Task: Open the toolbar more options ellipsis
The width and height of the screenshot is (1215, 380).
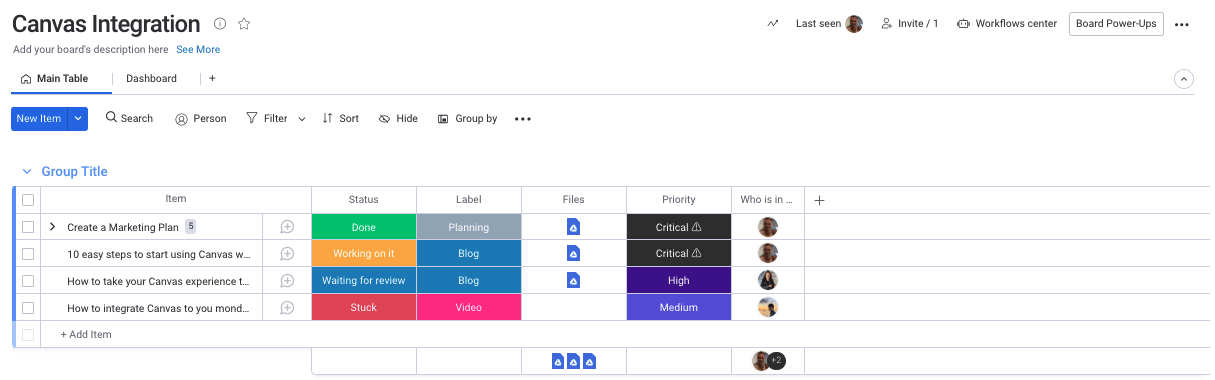Action: click(523, 119)
